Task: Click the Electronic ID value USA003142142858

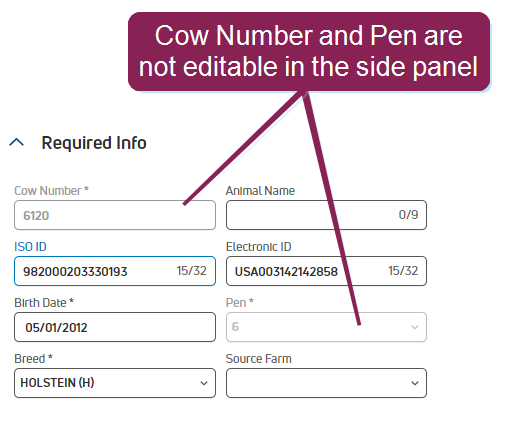Action: click(286, 271)
